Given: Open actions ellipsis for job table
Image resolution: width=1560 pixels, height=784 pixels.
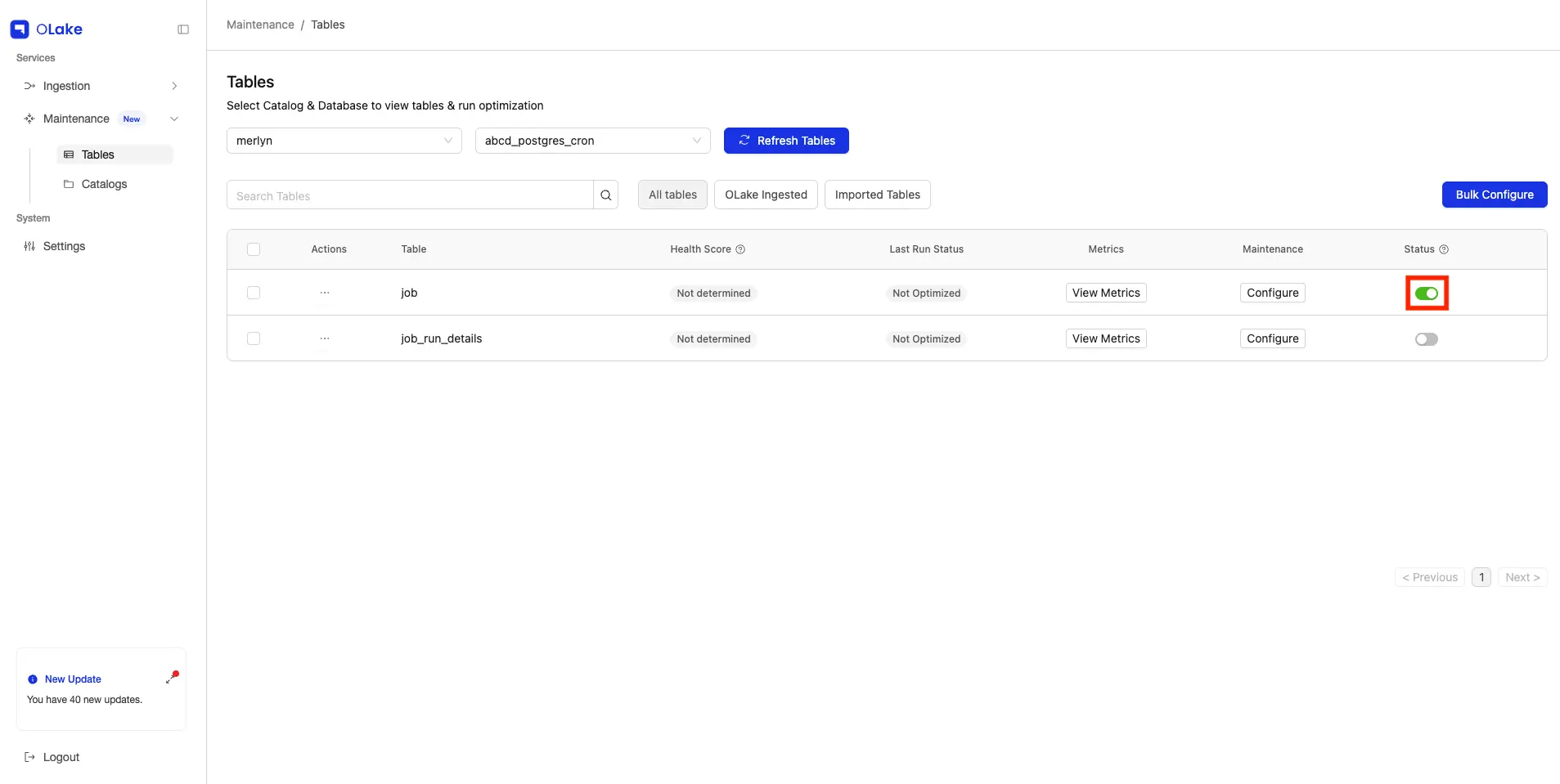Looking at the screenshot, I should (x=325, y=293).
